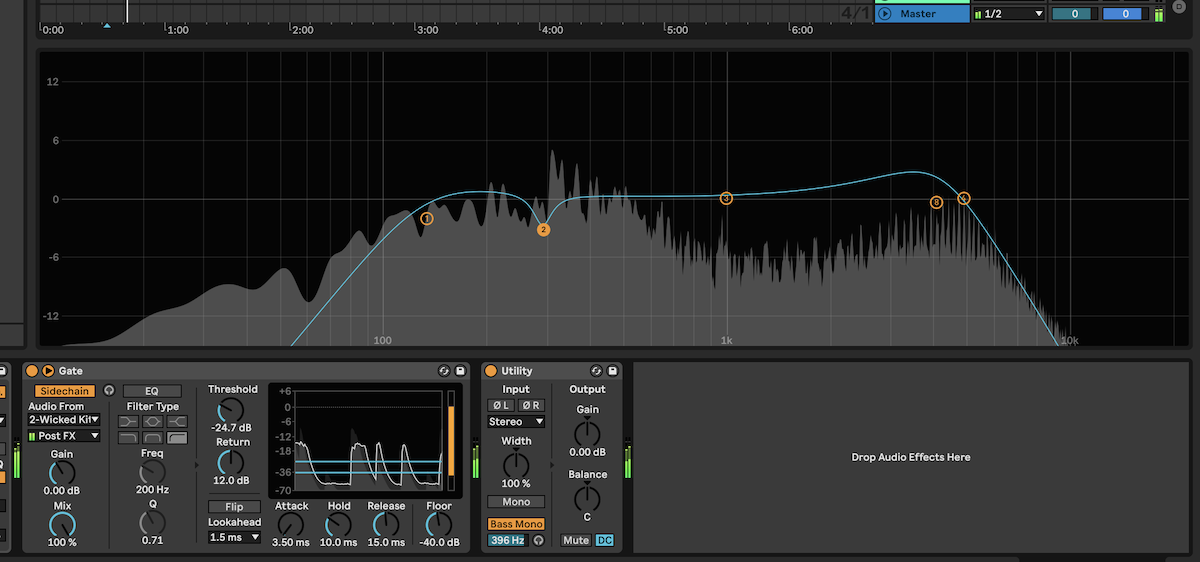Select the highpass filter type icon
Image resolution: width=1200 pixels, height=562 pixels.
coord(177,437)
